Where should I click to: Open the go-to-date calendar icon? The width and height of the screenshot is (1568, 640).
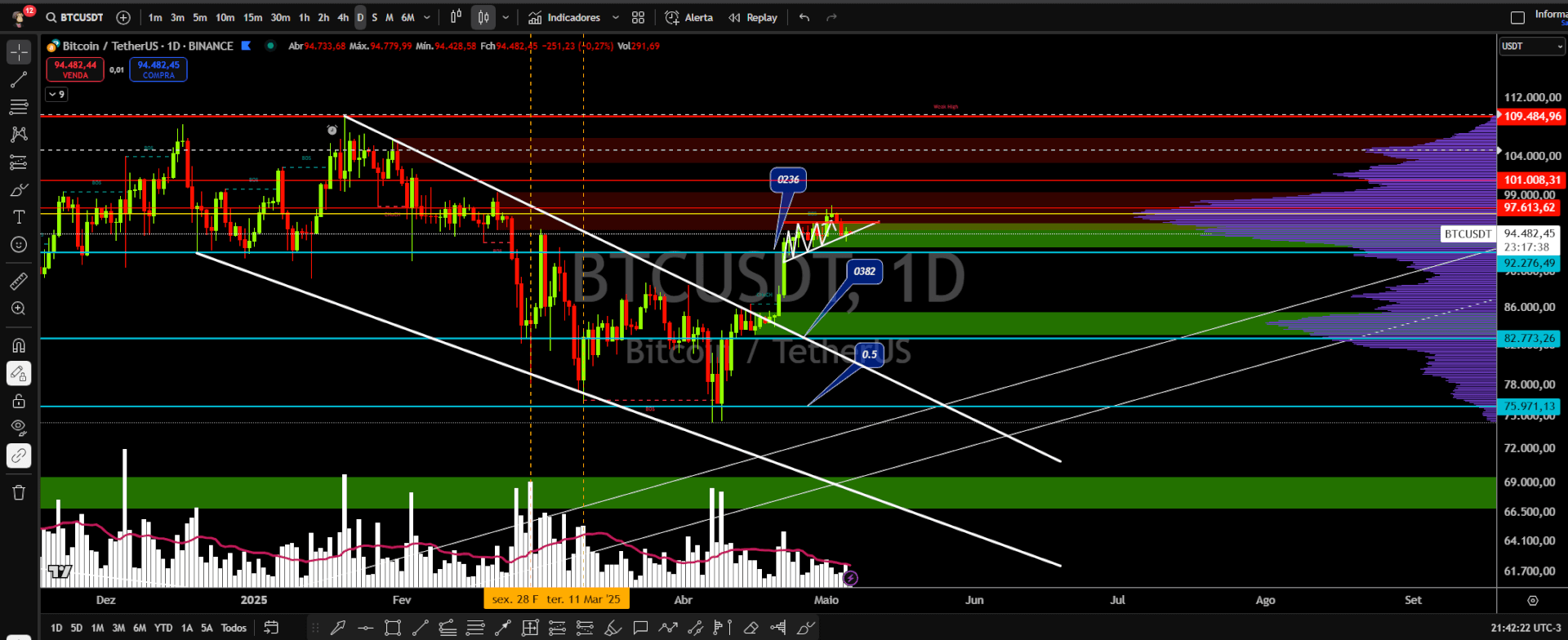(271, 628)
